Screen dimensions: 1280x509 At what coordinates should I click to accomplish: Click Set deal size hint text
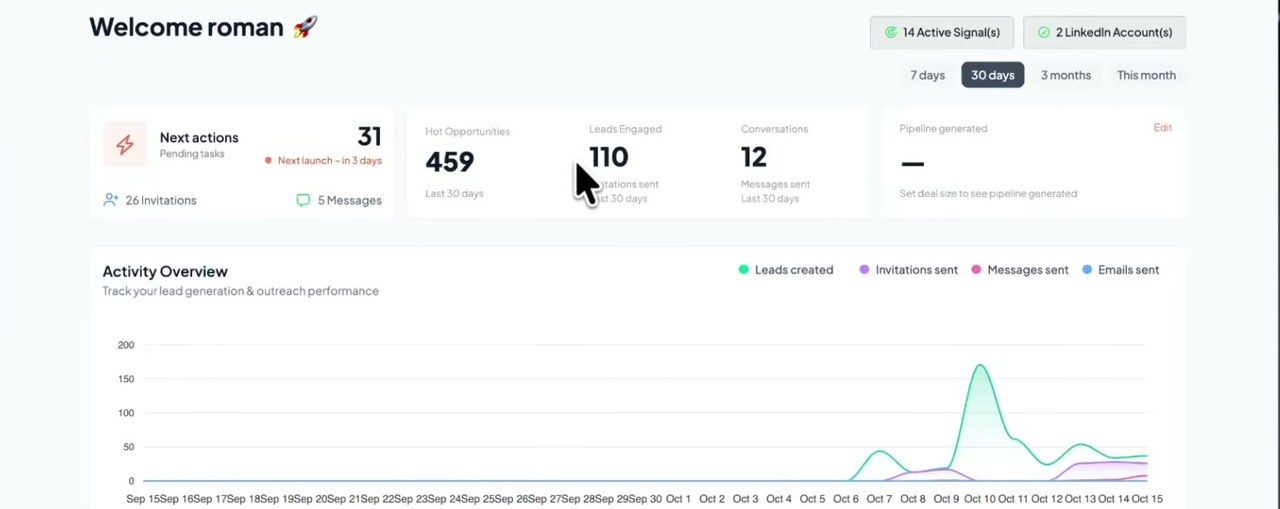(988, 194)
